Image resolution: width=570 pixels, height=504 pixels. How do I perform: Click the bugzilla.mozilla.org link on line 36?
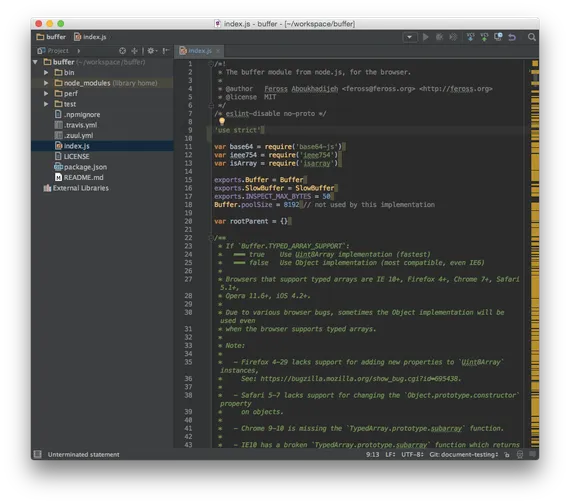click(360, 379)
